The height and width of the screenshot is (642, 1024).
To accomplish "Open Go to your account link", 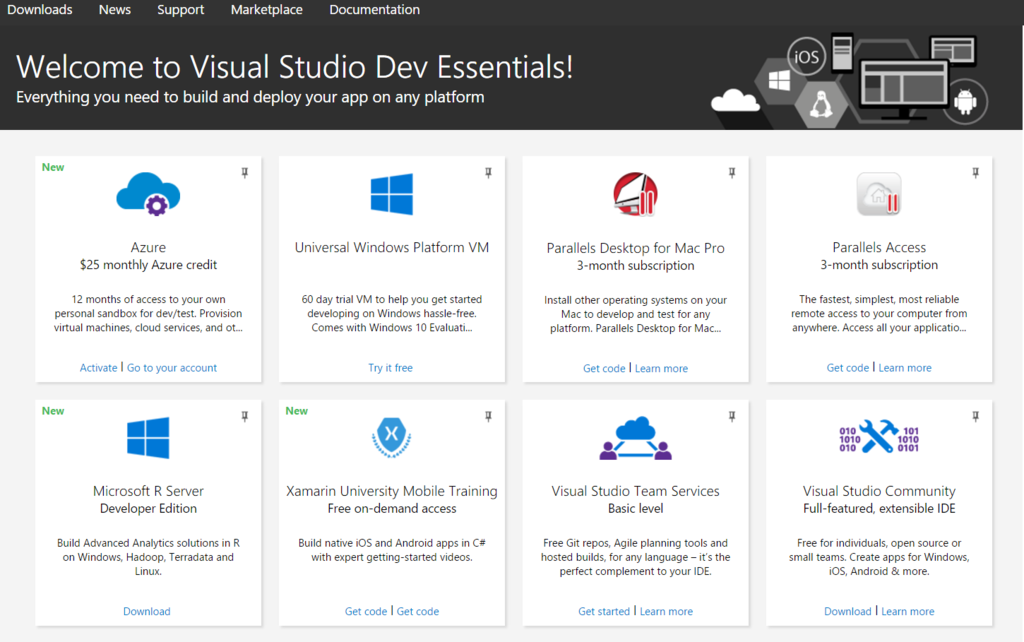I will 172,368.
